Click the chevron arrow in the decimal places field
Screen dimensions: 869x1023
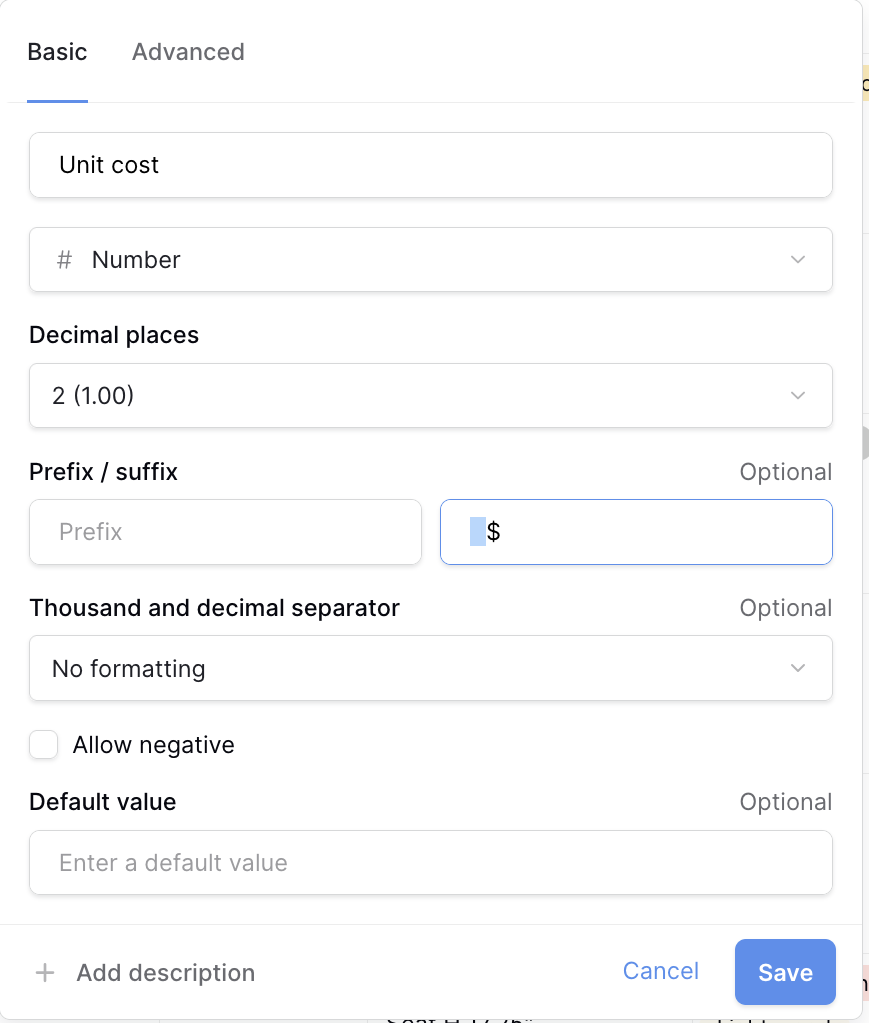point(798,396)
